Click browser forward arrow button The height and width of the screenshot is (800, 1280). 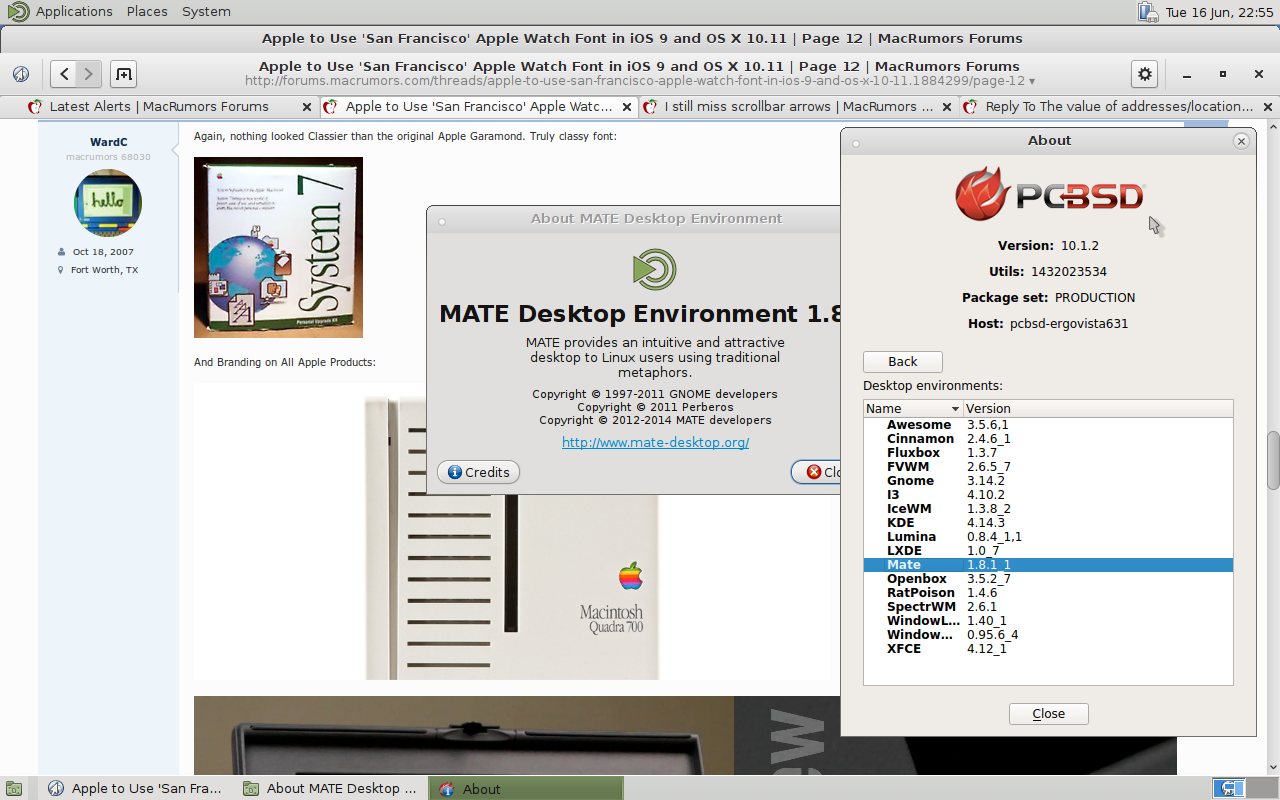coord(89,74)
